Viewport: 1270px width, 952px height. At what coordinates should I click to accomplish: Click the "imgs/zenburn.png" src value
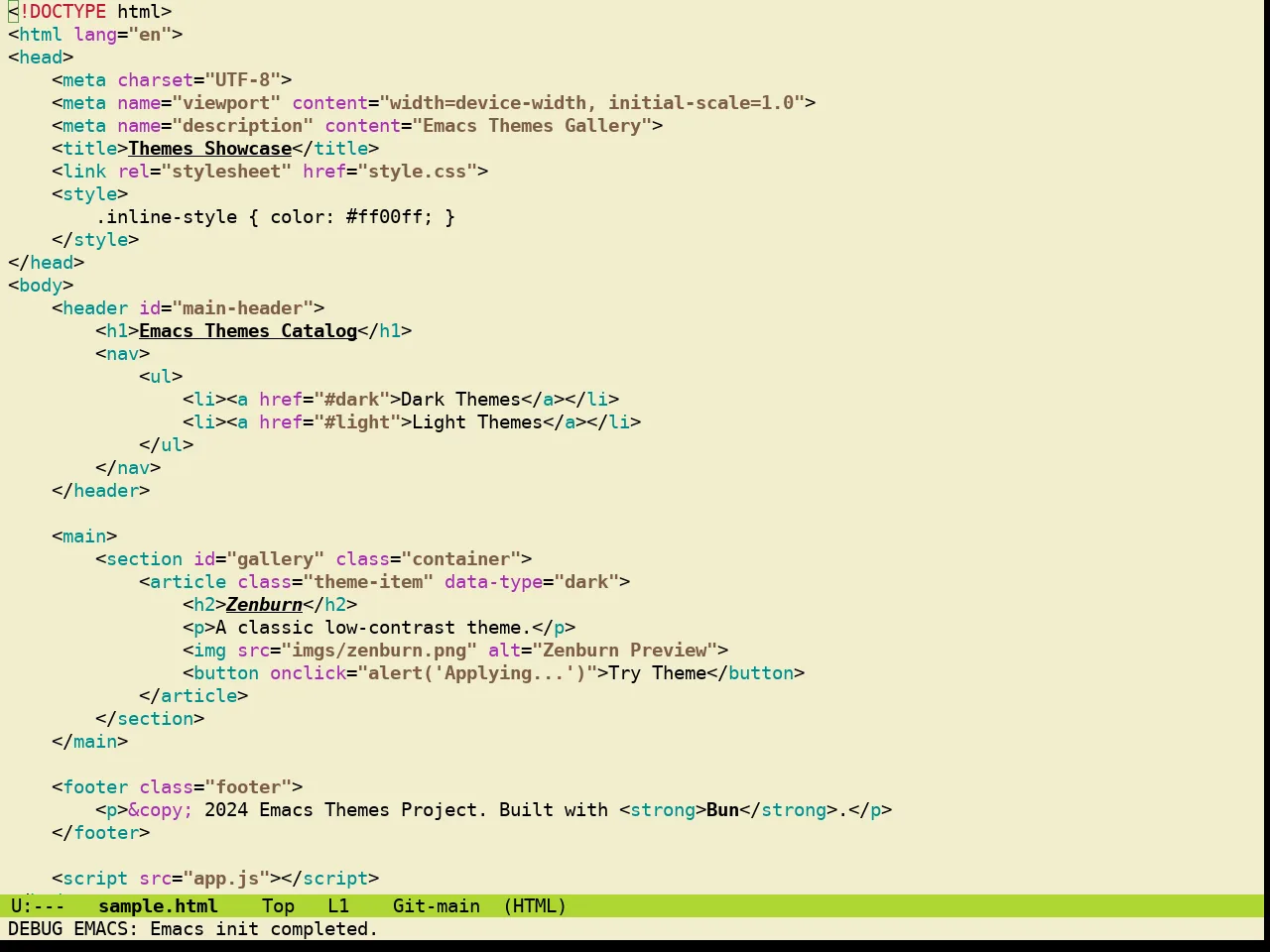click(379, 651)
